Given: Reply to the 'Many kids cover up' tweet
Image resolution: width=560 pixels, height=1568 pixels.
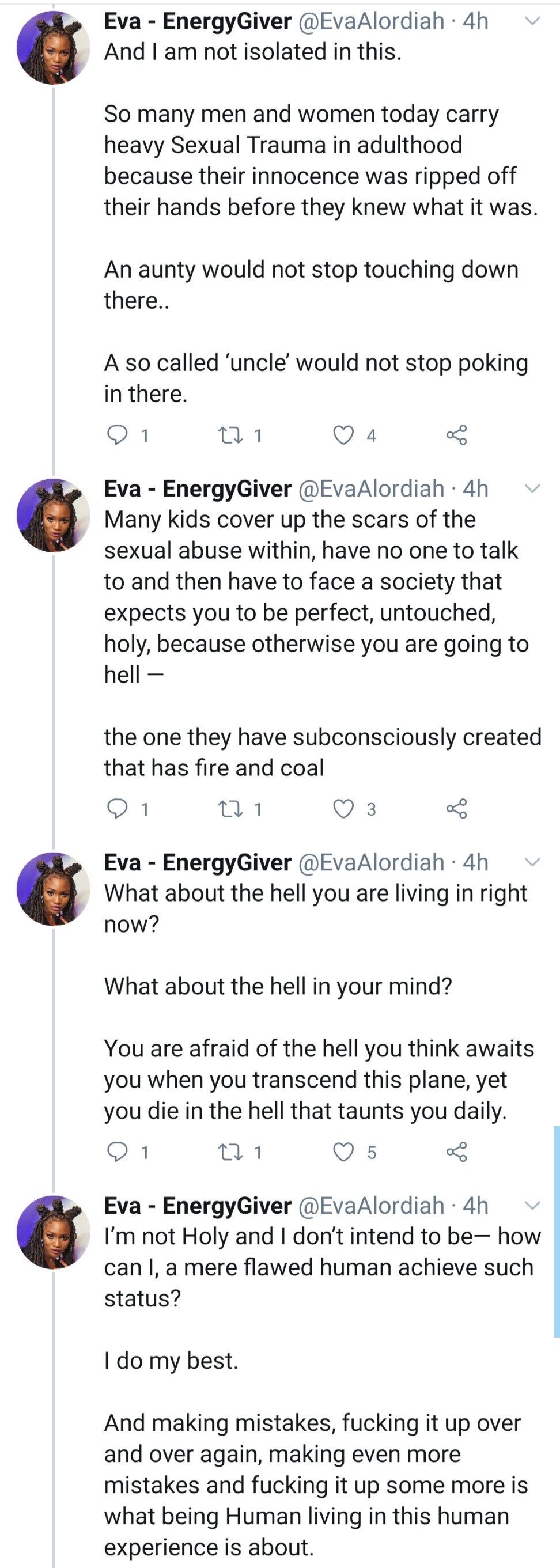Looking at the screenshot, I should pyautogui.click(x=117, y=808).
